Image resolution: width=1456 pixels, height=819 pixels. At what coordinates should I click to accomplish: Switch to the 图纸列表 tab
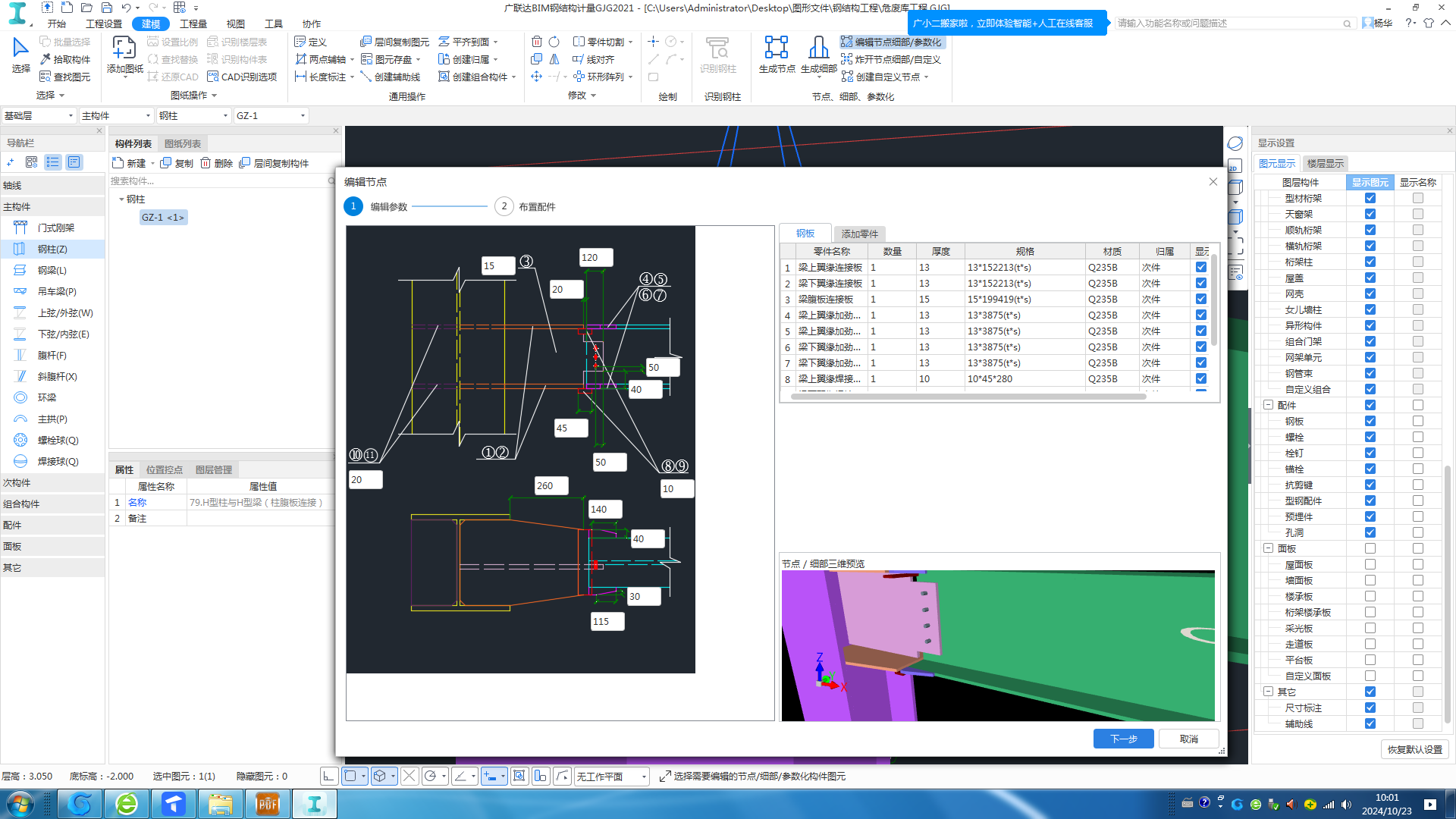(x=183, y=143)
